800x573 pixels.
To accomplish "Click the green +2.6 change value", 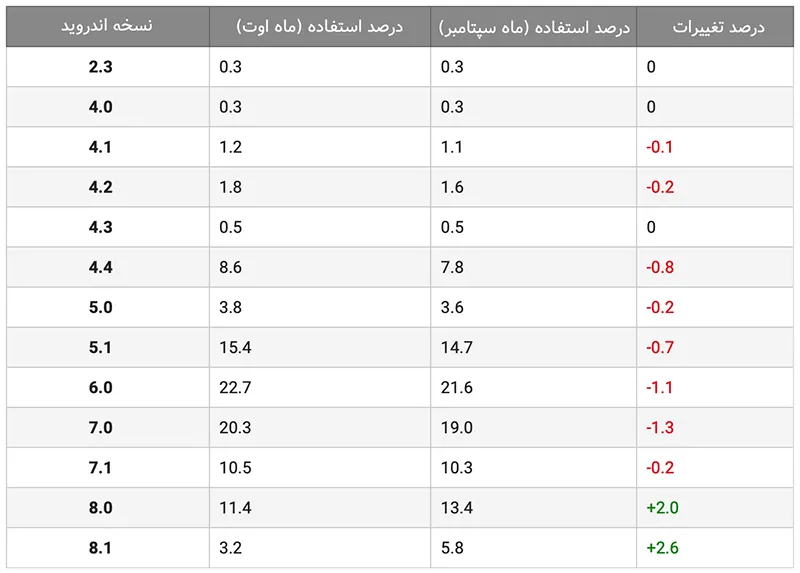I will point(662,547).
